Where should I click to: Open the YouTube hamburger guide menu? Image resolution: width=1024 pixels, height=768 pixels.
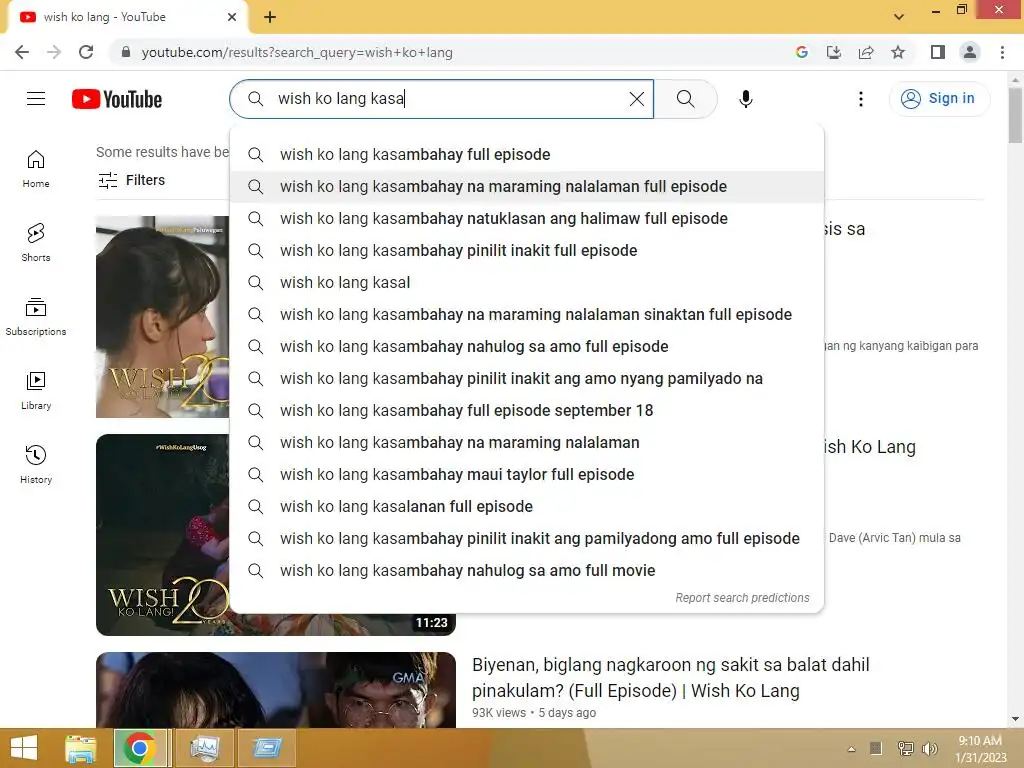(x=36, y=99)
